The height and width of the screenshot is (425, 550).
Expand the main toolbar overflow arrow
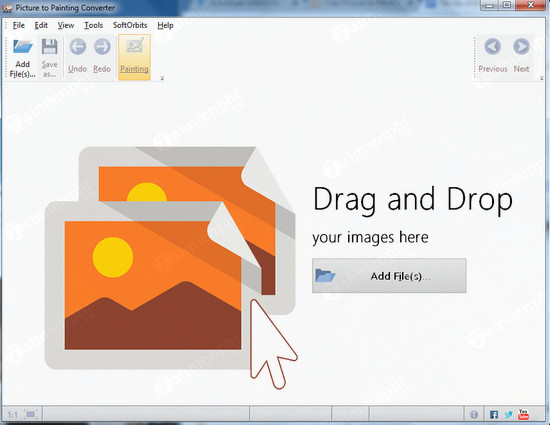tap(162, 78)
